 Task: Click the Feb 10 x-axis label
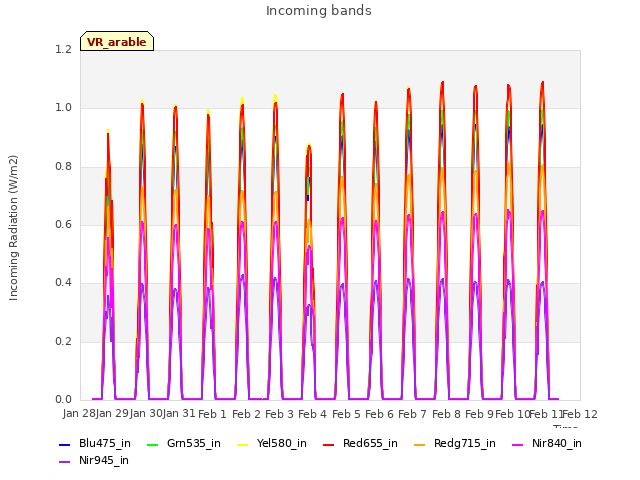[512, 414]
